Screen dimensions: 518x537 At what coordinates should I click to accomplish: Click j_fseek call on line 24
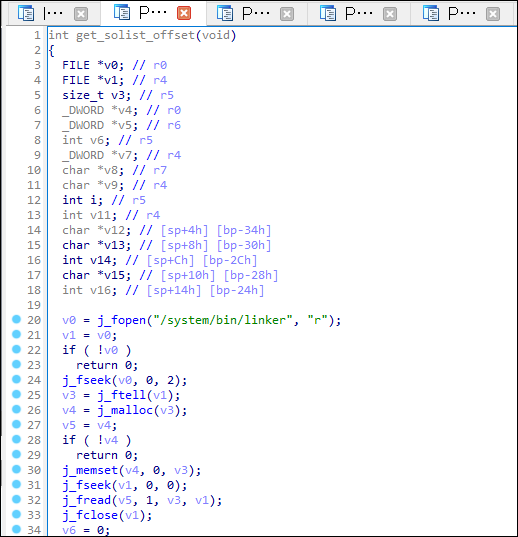[x=87, y=380]
